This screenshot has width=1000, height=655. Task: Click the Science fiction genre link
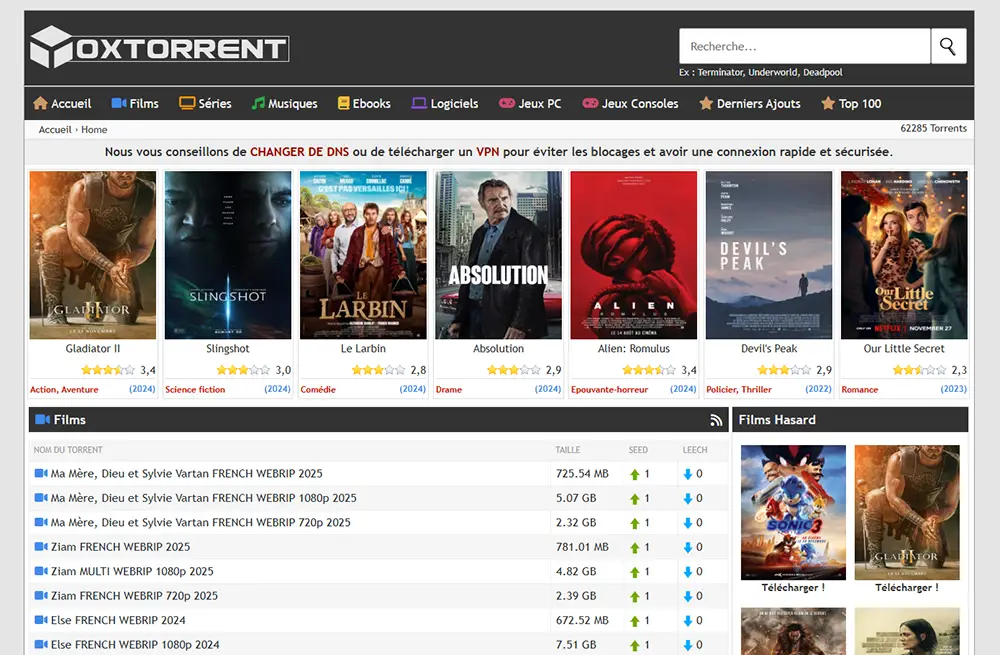pyautogui.click(x=195, y=389)
